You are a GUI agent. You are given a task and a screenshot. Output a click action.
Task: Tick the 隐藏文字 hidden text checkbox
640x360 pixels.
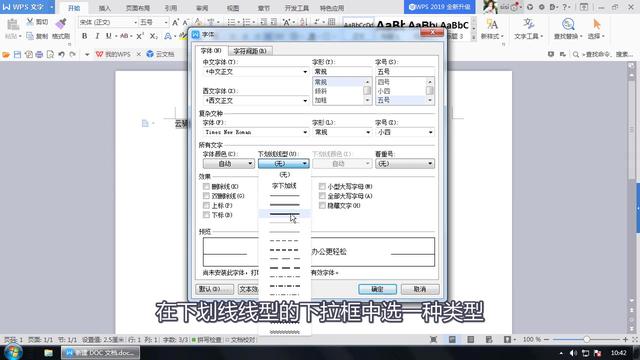322,205
